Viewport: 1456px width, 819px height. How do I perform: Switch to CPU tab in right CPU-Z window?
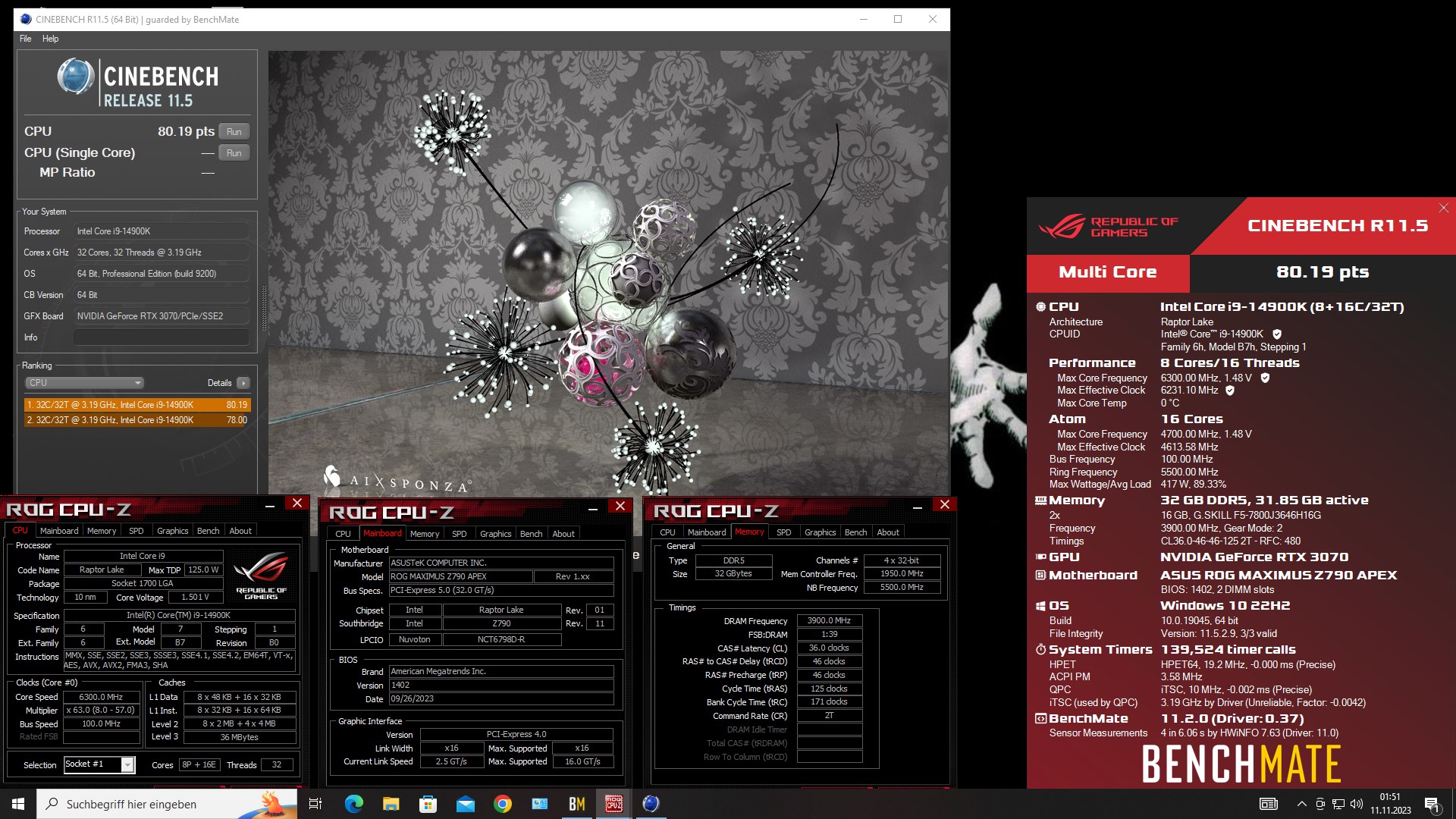click(x=668, y=532)
